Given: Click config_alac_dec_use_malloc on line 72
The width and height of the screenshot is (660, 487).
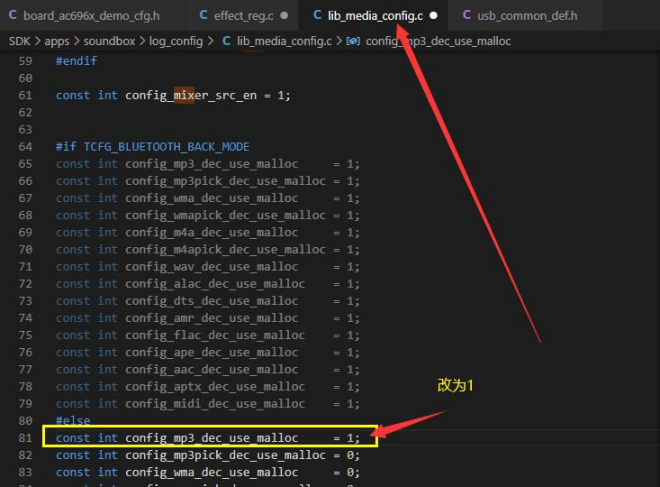Looking at the screenshot, I should pyautogui.click(x=215, y=284).
